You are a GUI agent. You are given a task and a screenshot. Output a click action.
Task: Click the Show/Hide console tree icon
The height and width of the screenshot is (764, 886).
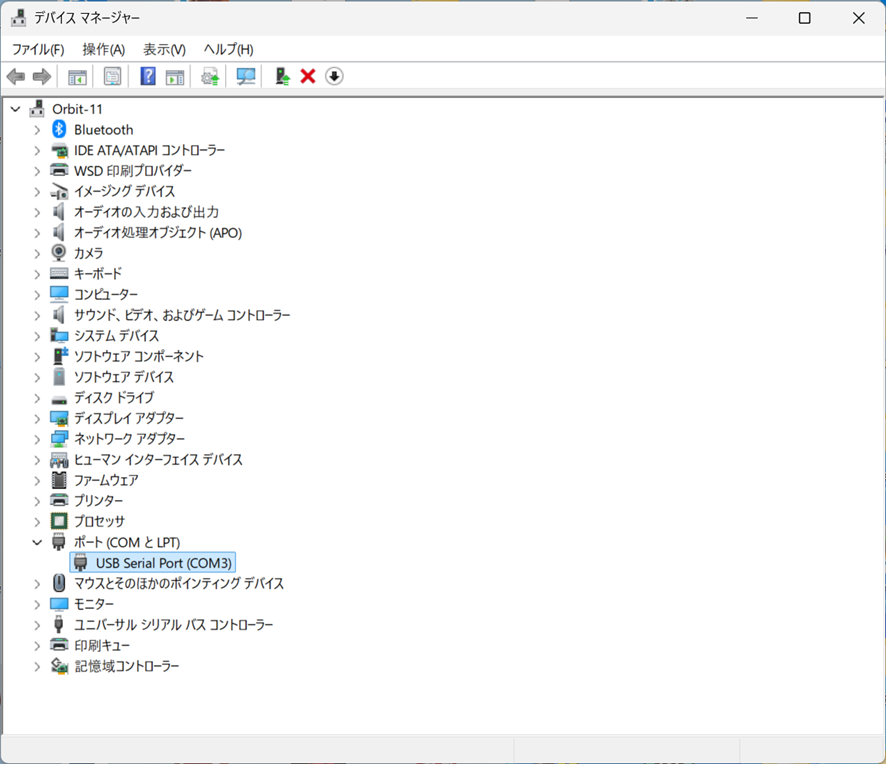coord(77,77)
